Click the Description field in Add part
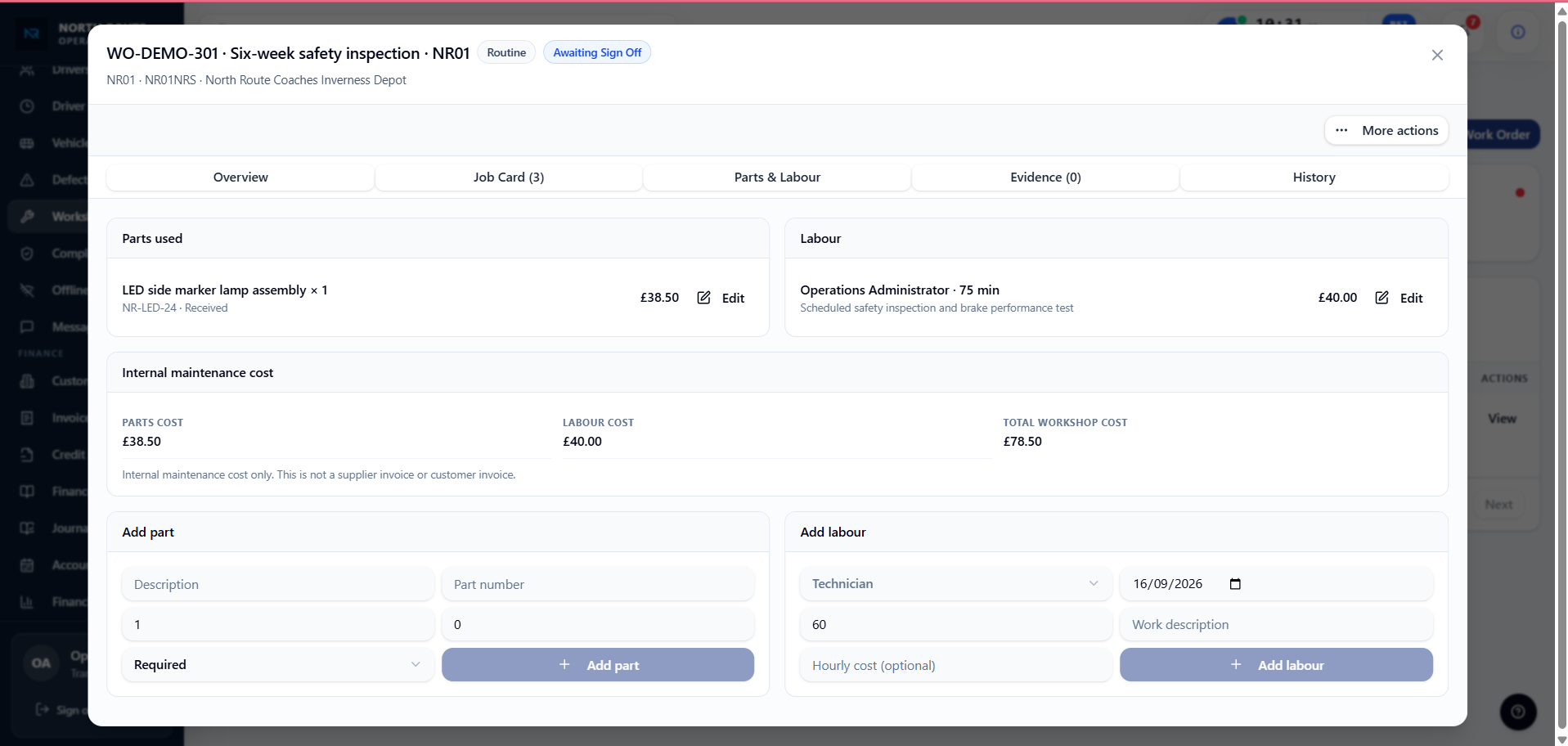 pyautogui.click(x=278, y=584)
